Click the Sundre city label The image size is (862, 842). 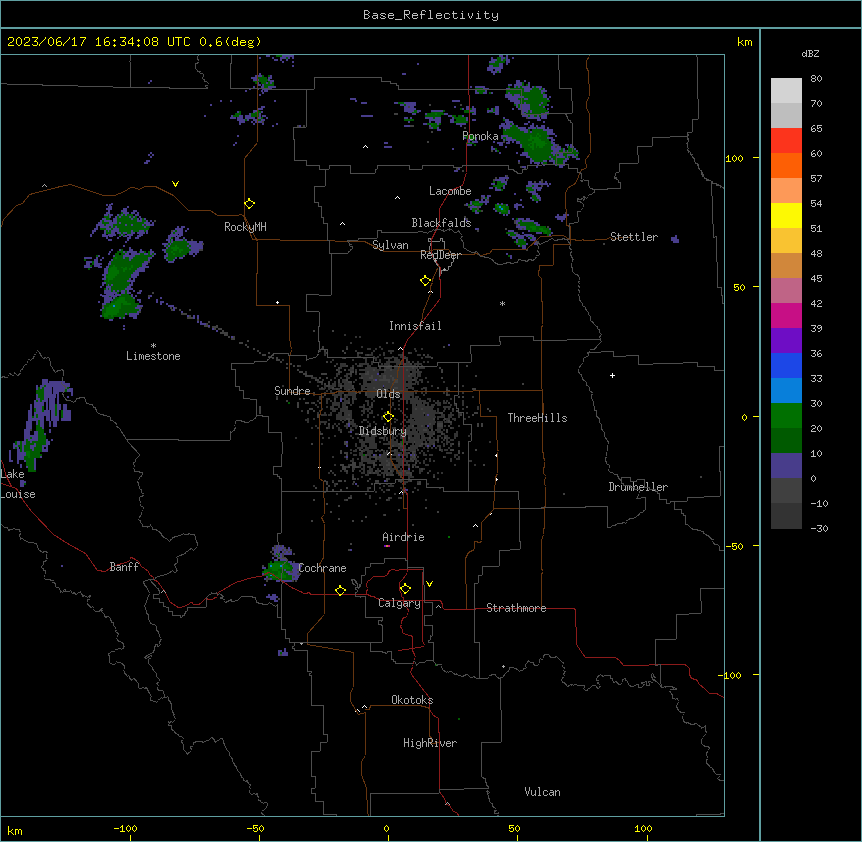[x=292, y=391]
